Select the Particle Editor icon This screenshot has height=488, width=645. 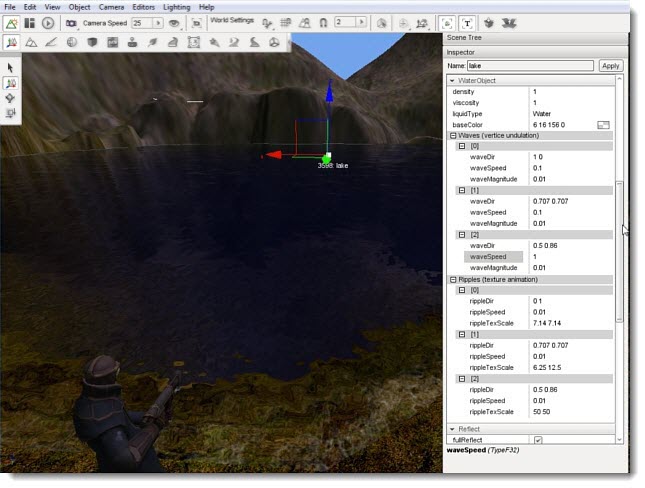tap(214, 42)
